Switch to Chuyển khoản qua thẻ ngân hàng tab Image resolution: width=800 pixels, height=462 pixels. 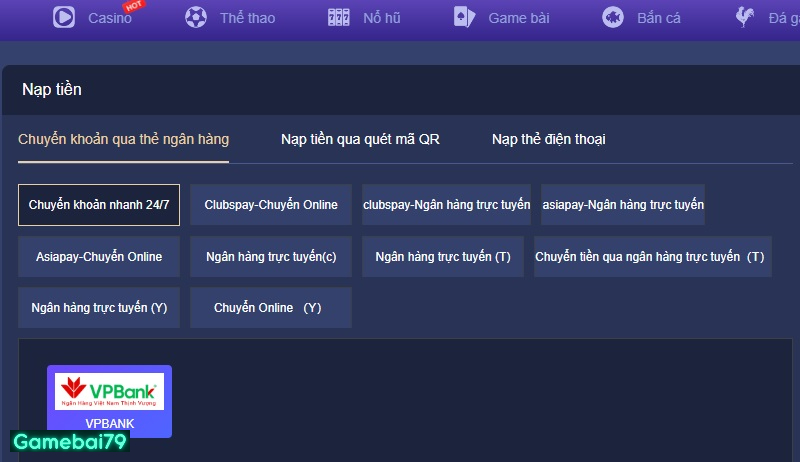[123, 139]
